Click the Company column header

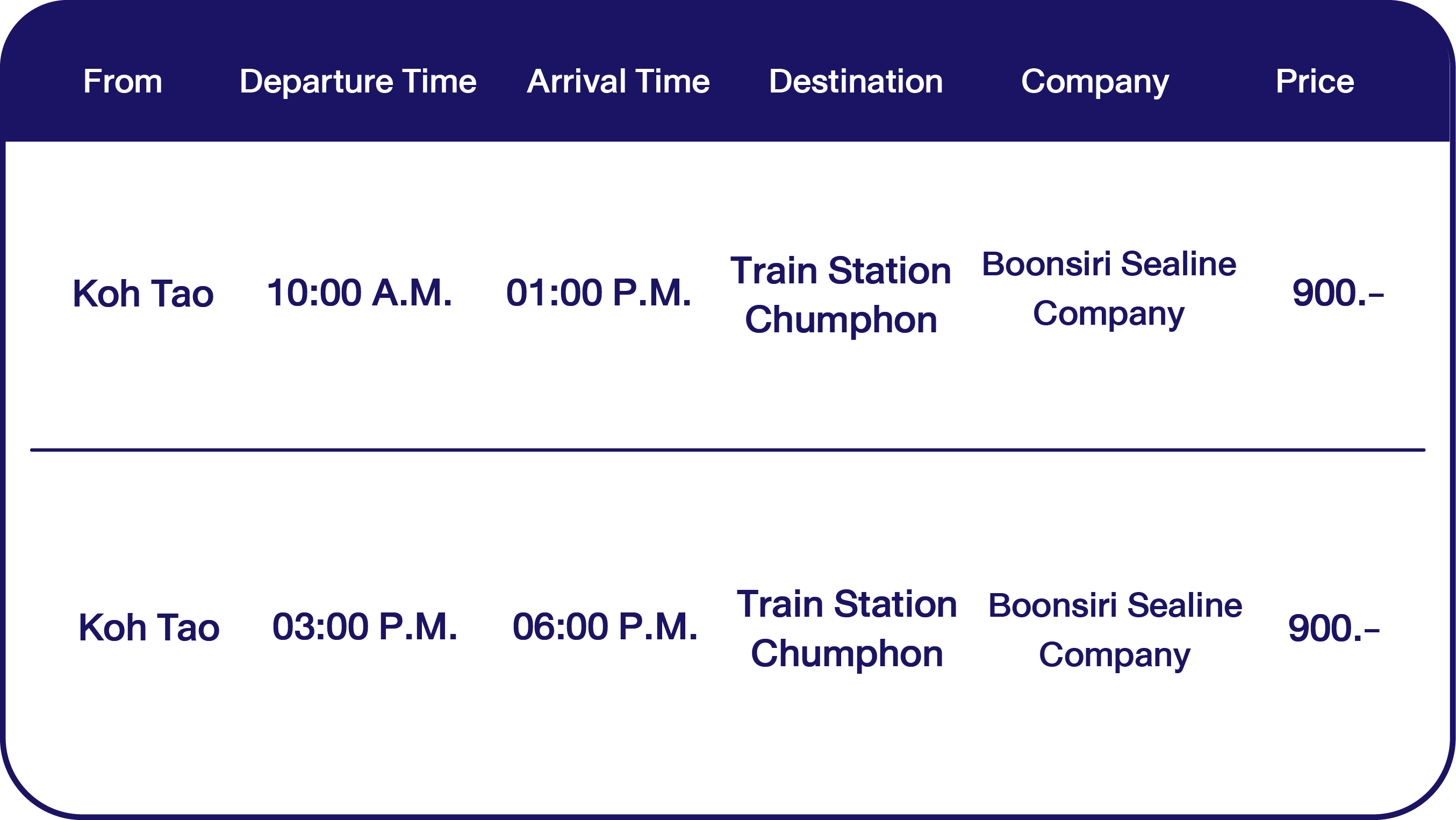tap(1095, 81)
